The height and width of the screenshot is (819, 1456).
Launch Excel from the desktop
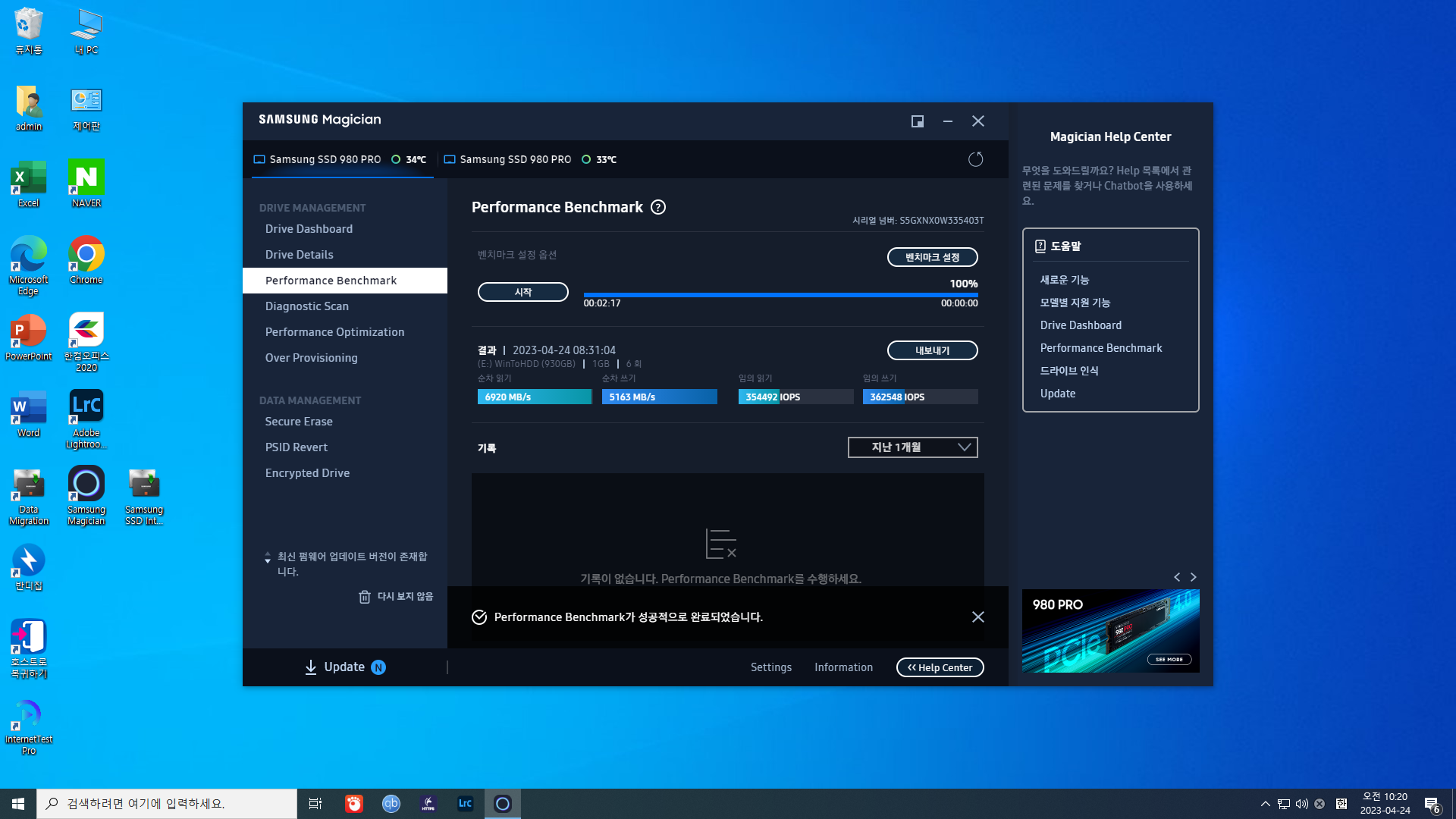(29, 184)
